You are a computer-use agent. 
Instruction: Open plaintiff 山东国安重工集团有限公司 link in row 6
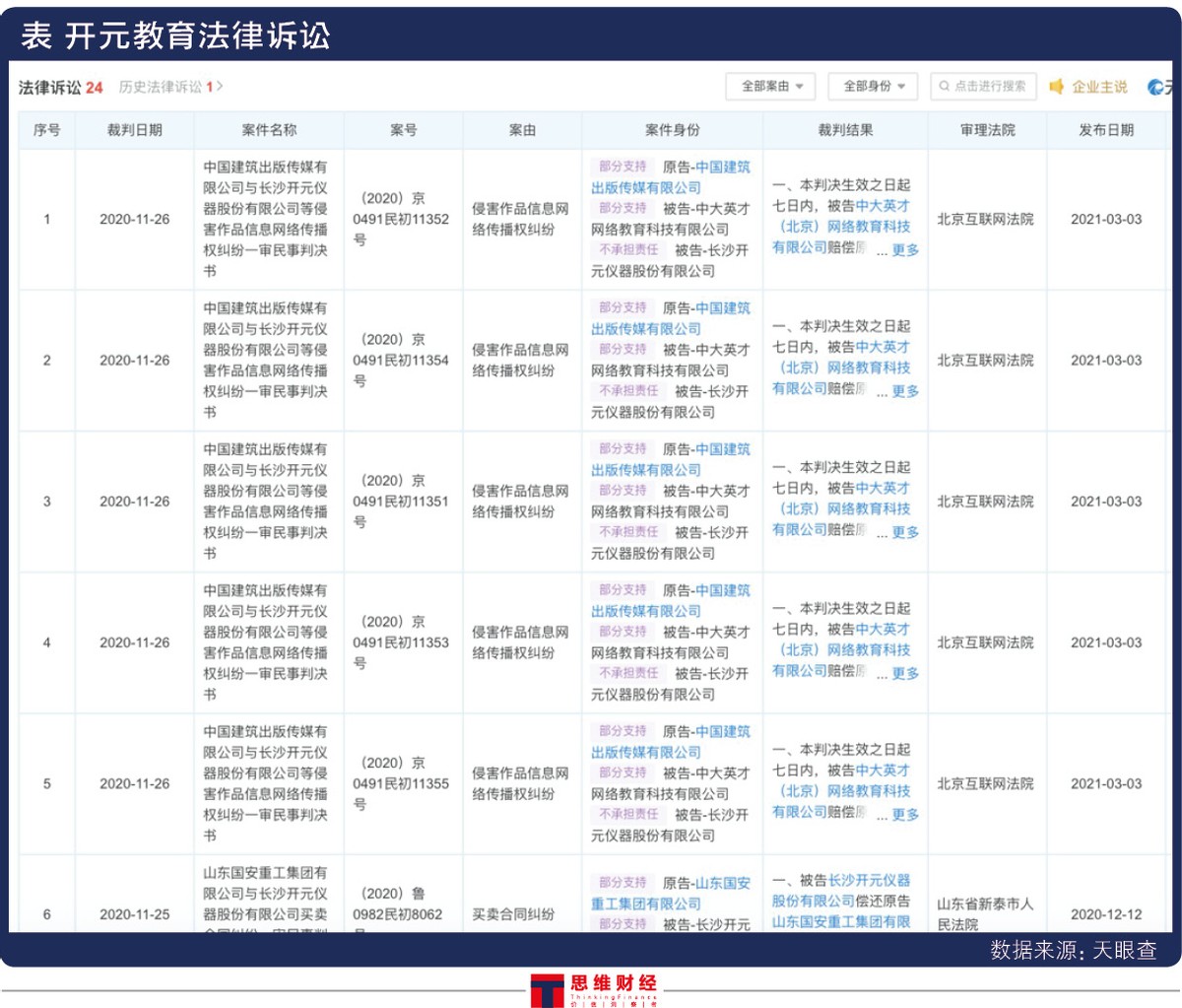tap(670, 893)
